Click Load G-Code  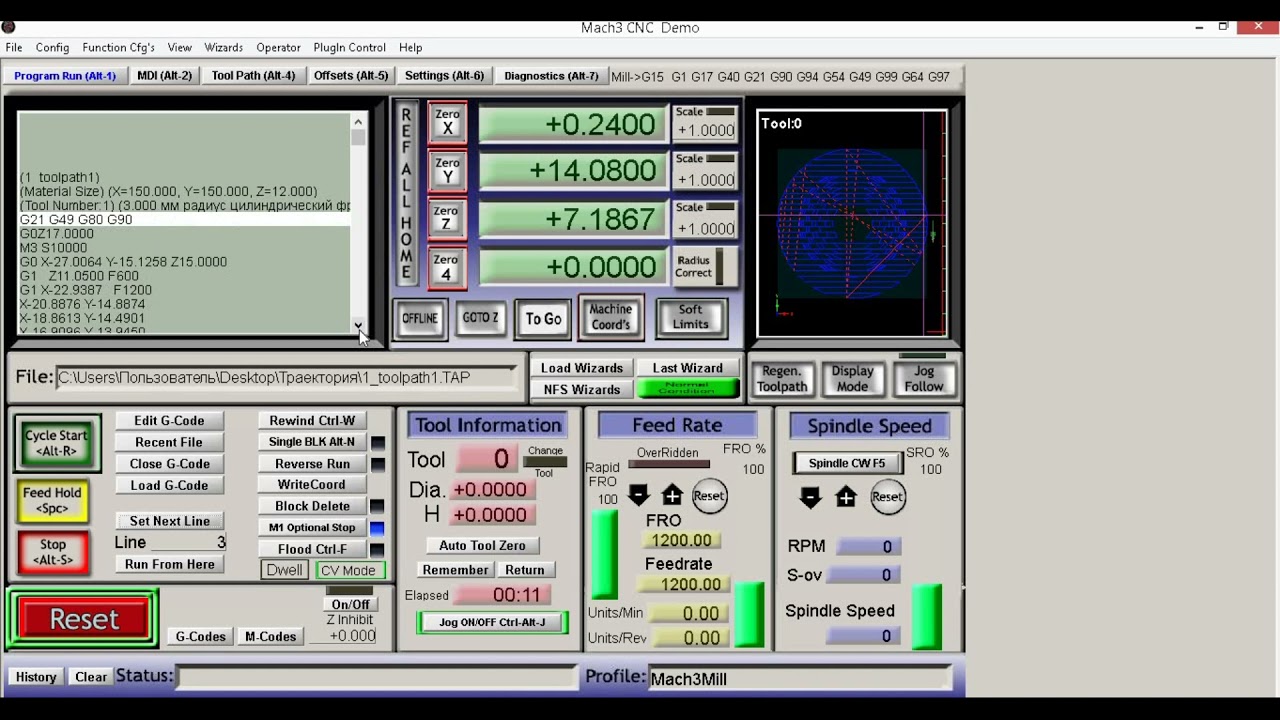click(169, 485)
